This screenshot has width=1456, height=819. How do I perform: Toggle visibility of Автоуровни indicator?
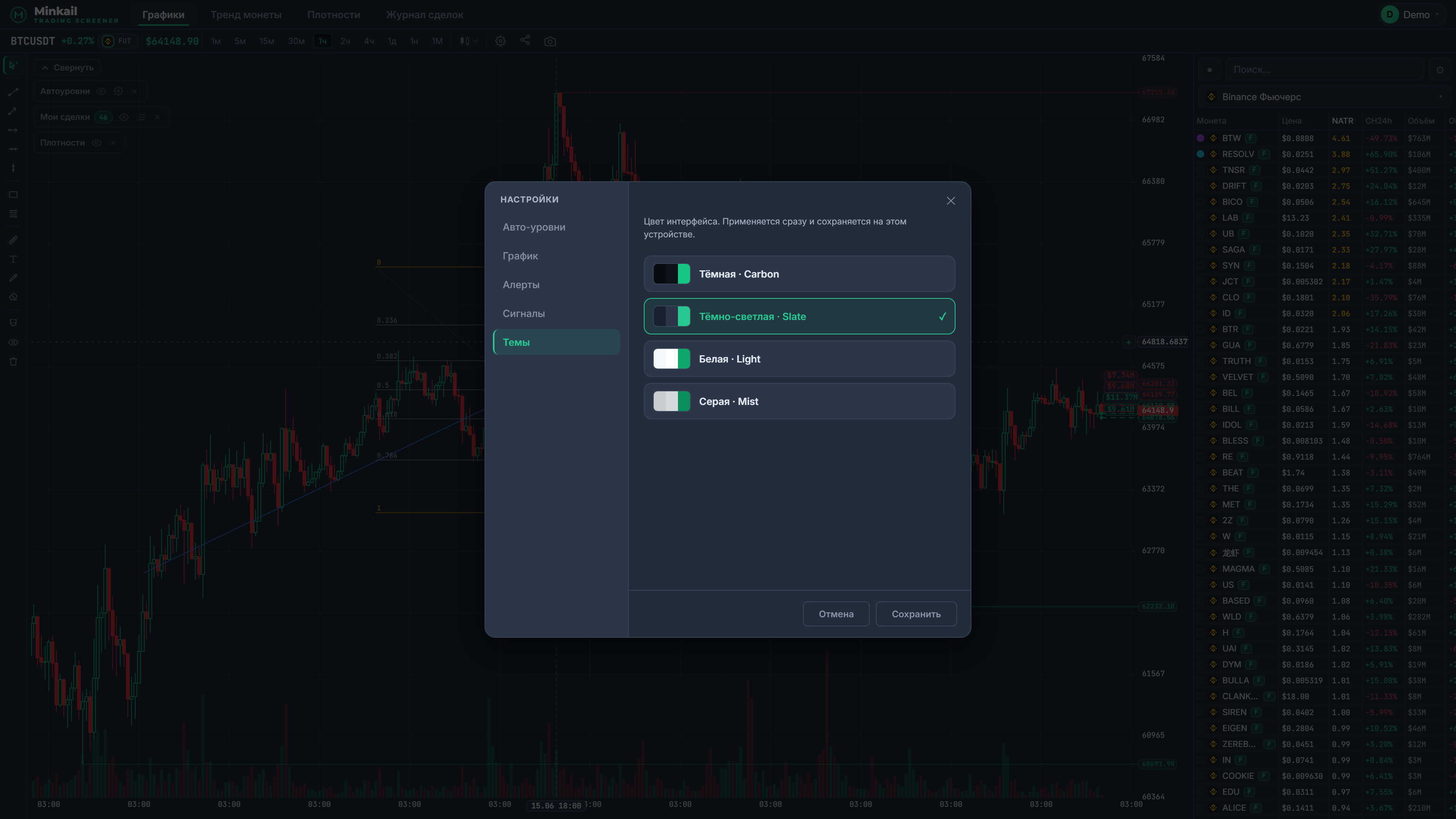[x=101, y=91]
